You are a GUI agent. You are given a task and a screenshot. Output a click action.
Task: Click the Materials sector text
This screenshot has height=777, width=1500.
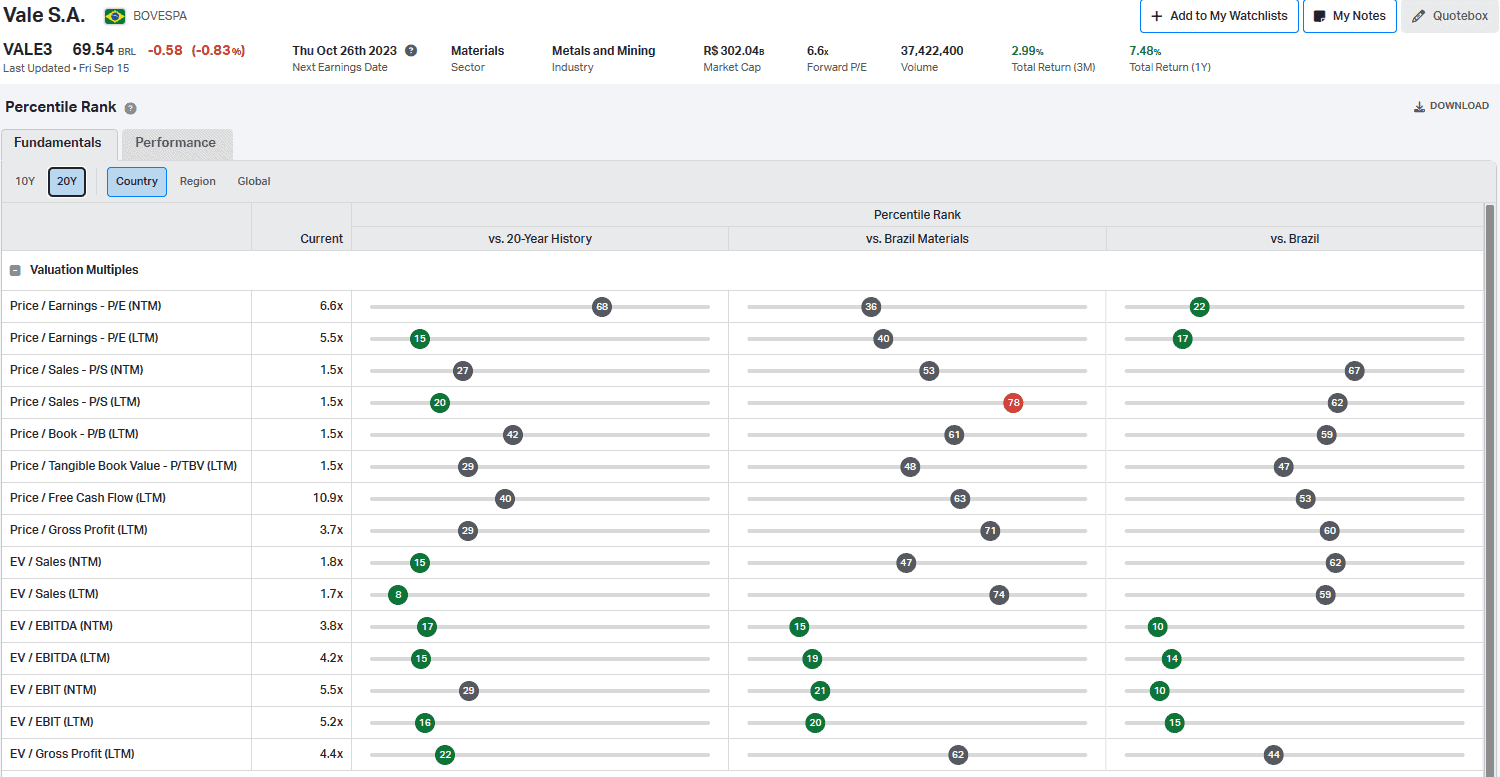[x=478, y=51]
